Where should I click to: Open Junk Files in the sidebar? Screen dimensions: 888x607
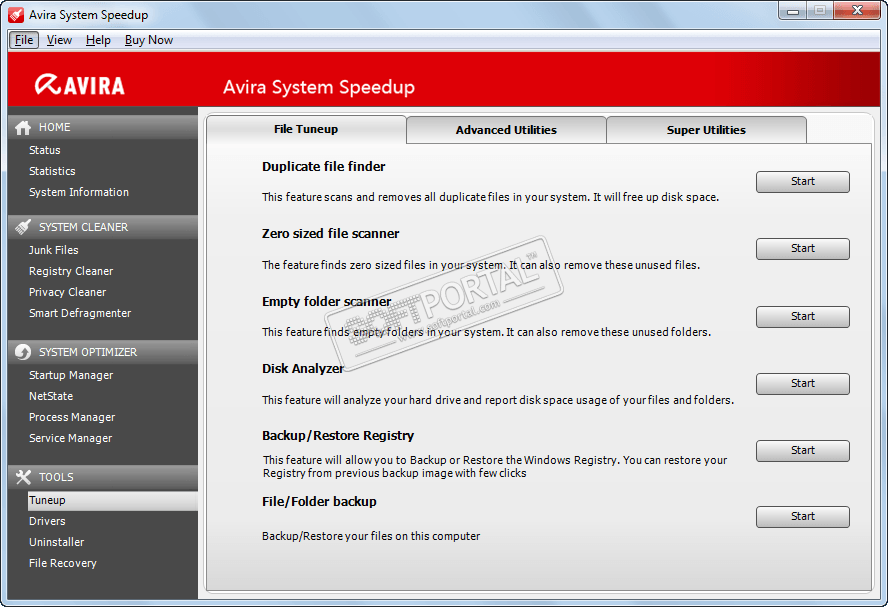54,250
